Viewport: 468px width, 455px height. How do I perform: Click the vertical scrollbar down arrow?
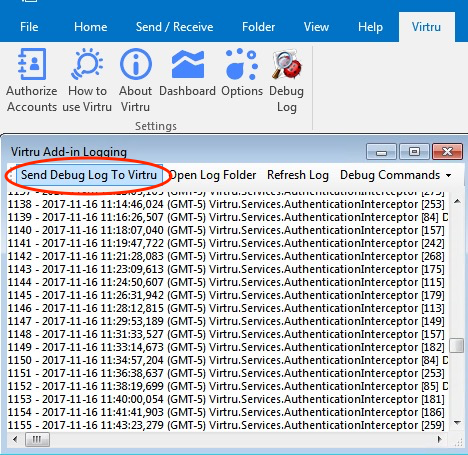point(457,423)
